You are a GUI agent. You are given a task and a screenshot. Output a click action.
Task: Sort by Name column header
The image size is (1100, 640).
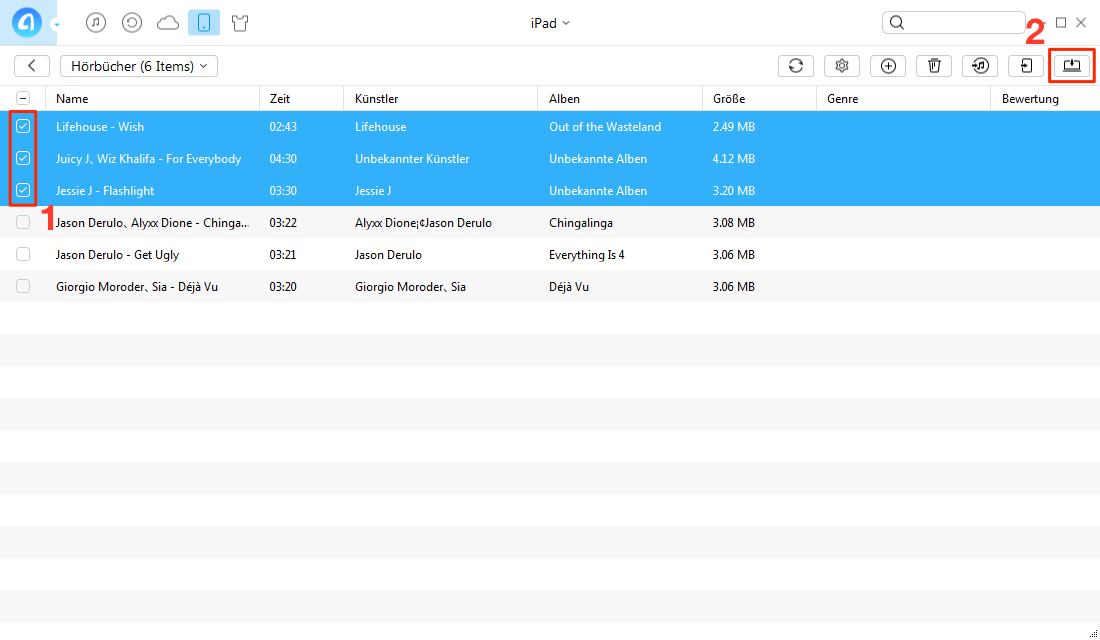click(x=152, y=99)
